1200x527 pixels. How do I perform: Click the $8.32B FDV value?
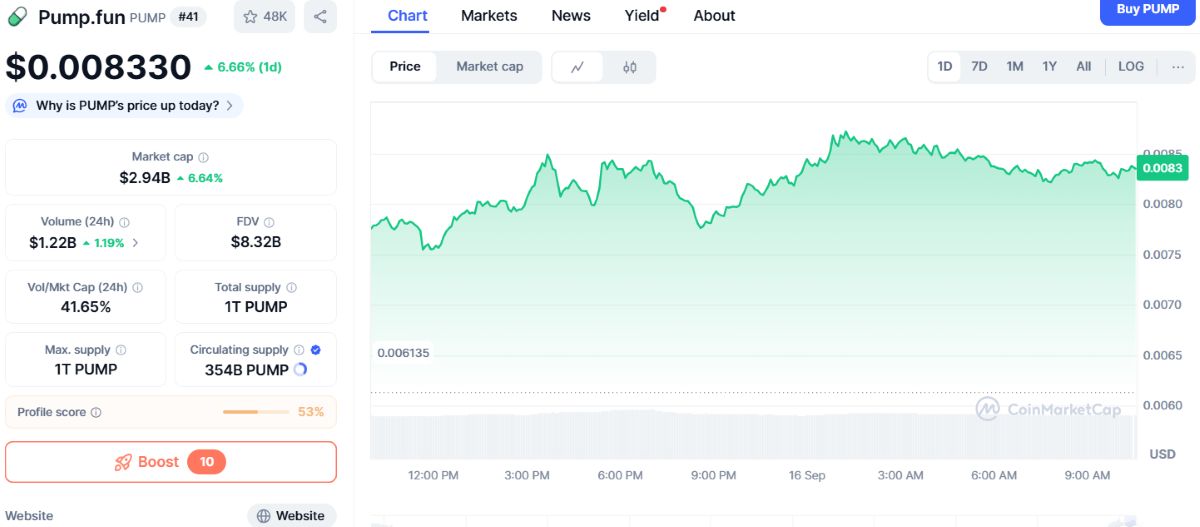tap(256, 242)
